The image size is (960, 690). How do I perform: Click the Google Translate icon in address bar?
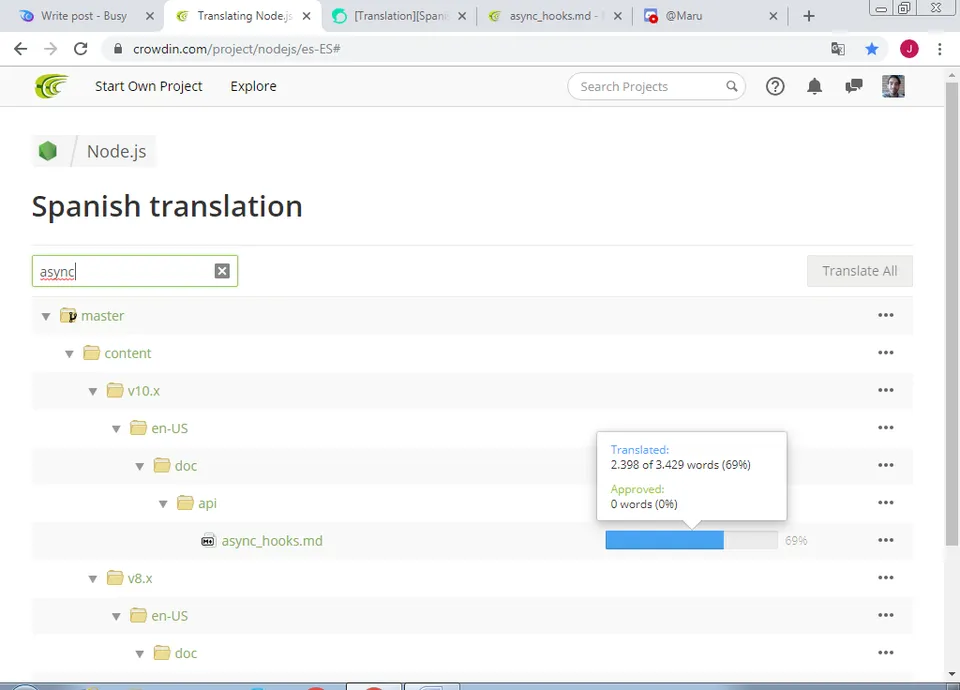838,49
